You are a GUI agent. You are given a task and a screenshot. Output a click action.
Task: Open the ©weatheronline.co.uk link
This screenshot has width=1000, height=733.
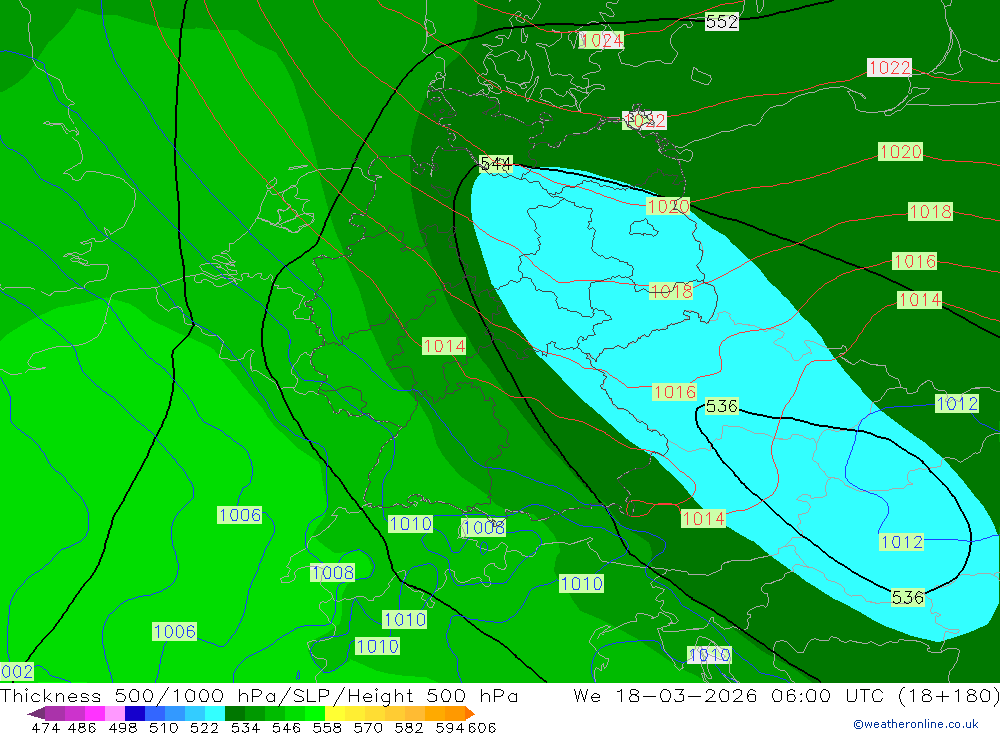point(915,724)
